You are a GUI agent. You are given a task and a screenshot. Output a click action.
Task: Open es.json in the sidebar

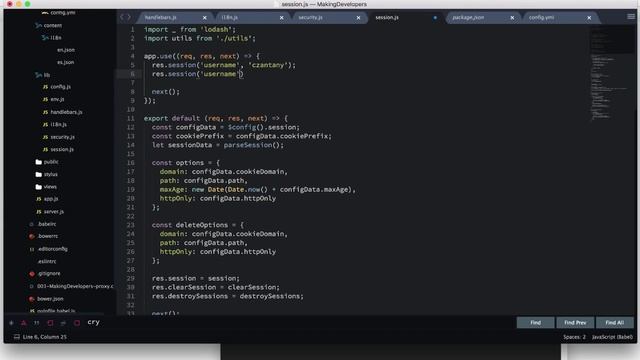coord(65,62)
